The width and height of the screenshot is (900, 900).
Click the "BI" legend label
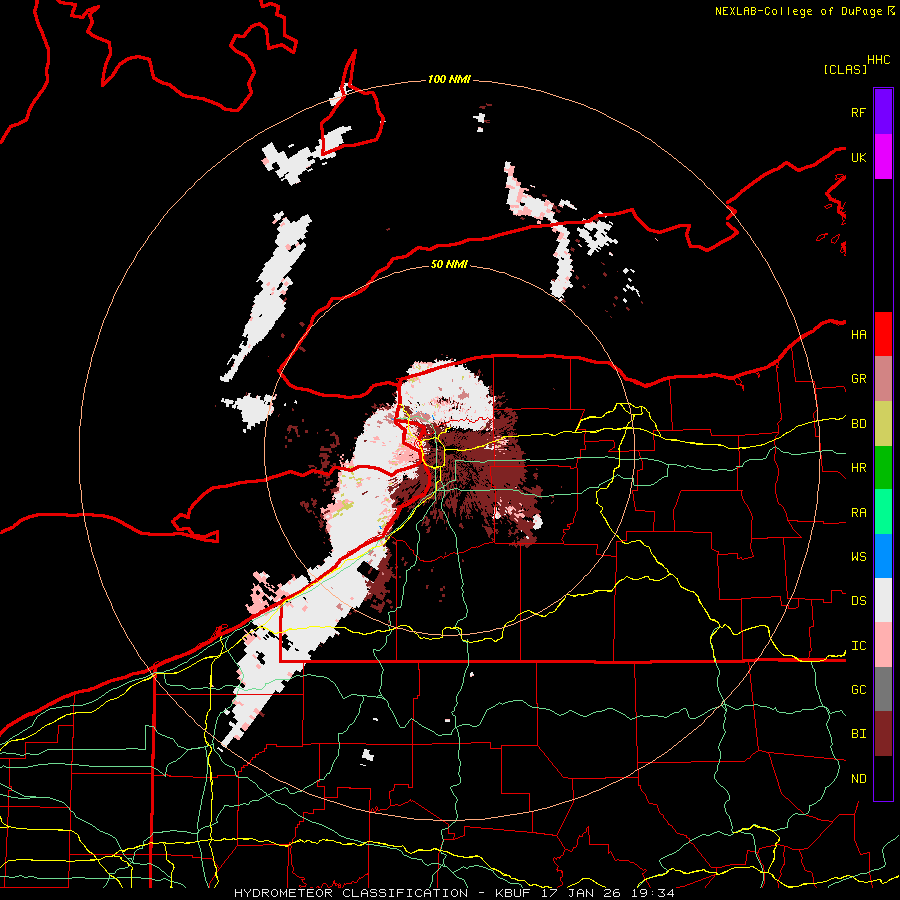(859, 734)
